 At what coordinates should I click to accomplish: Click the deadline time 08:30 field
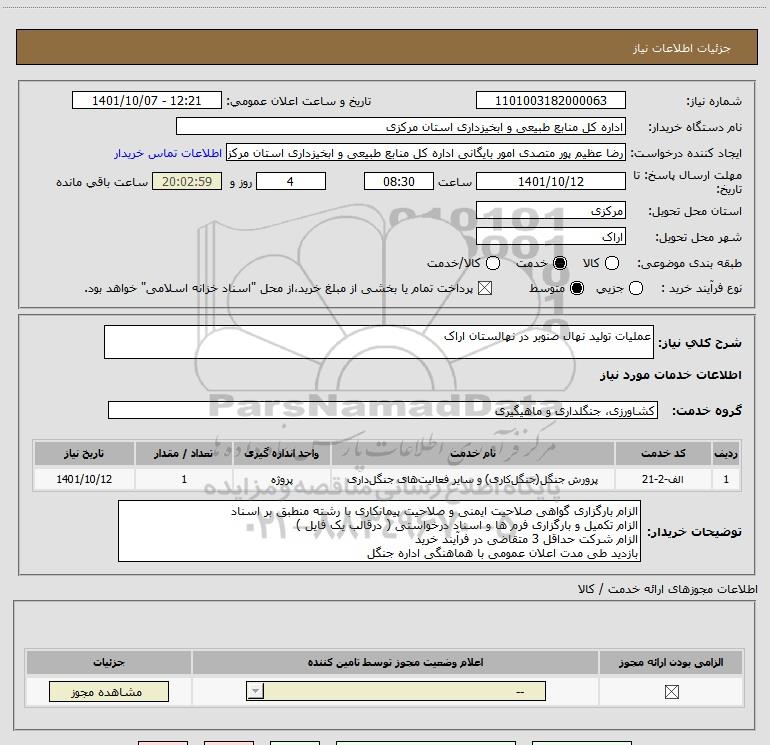(x=399, y=182)
